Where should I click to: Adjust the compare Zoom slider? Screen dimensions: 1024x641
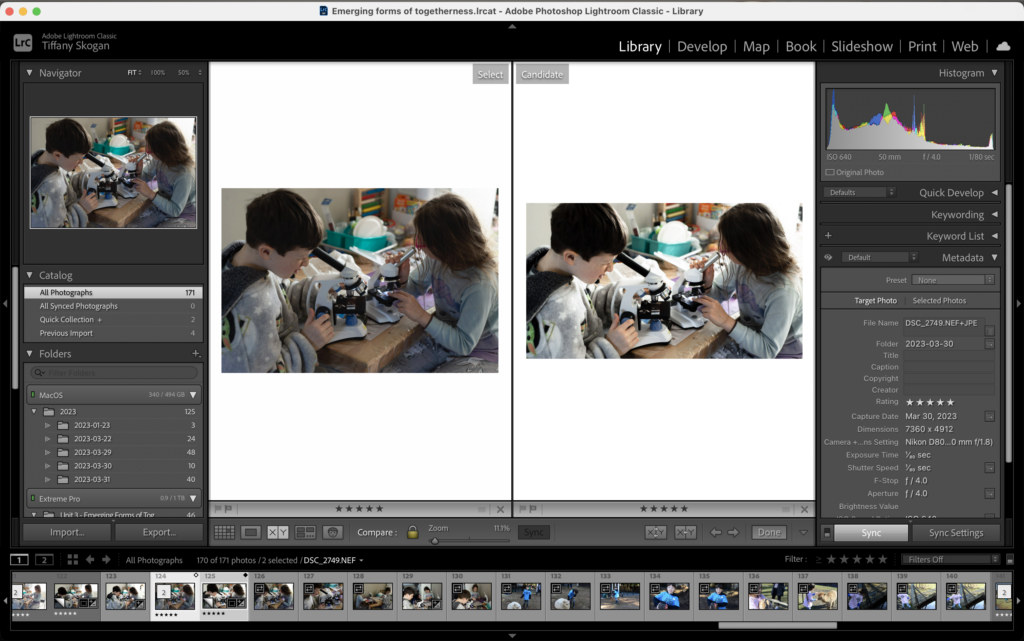435,541
